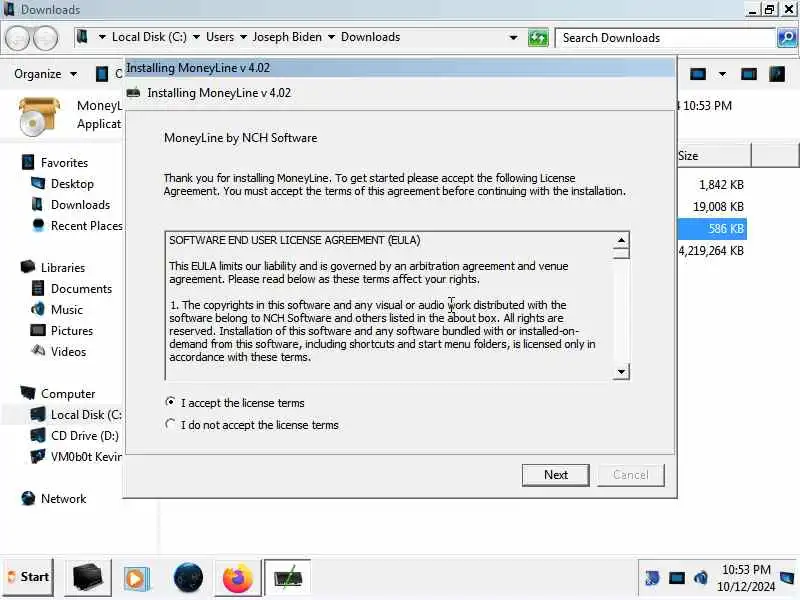The image size is (800, 600).
Task: Select the file sized 4,219,264 KB
Action: pos(711,251)
